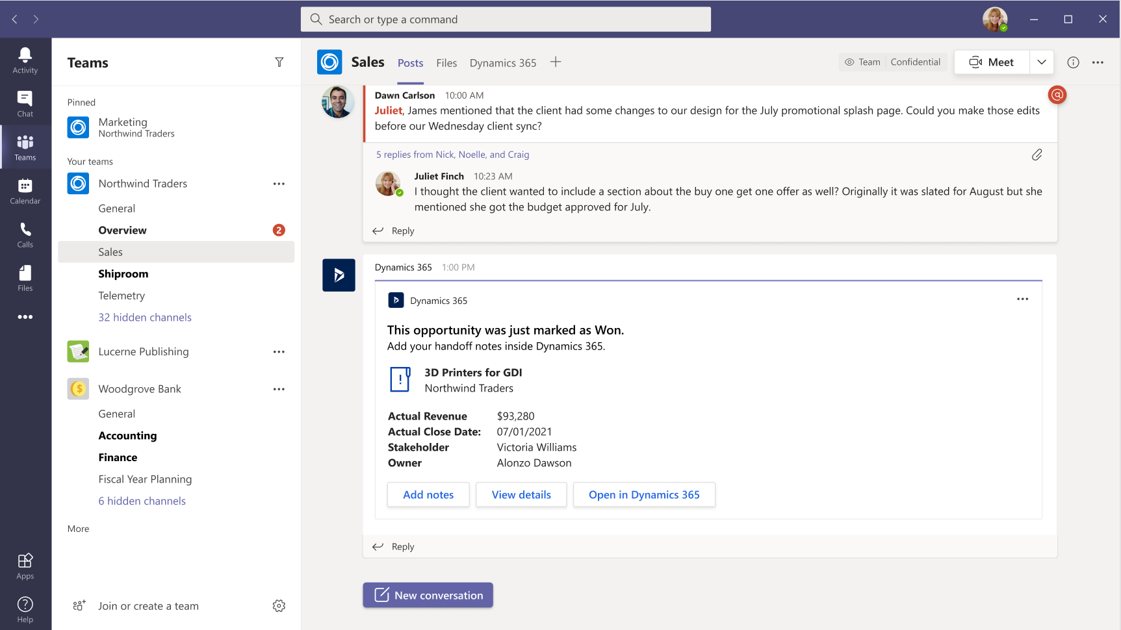Expand the Meet options dropdown arrow
The width and height of the screenshot is (1121, 630).
tap(1042, 62)
